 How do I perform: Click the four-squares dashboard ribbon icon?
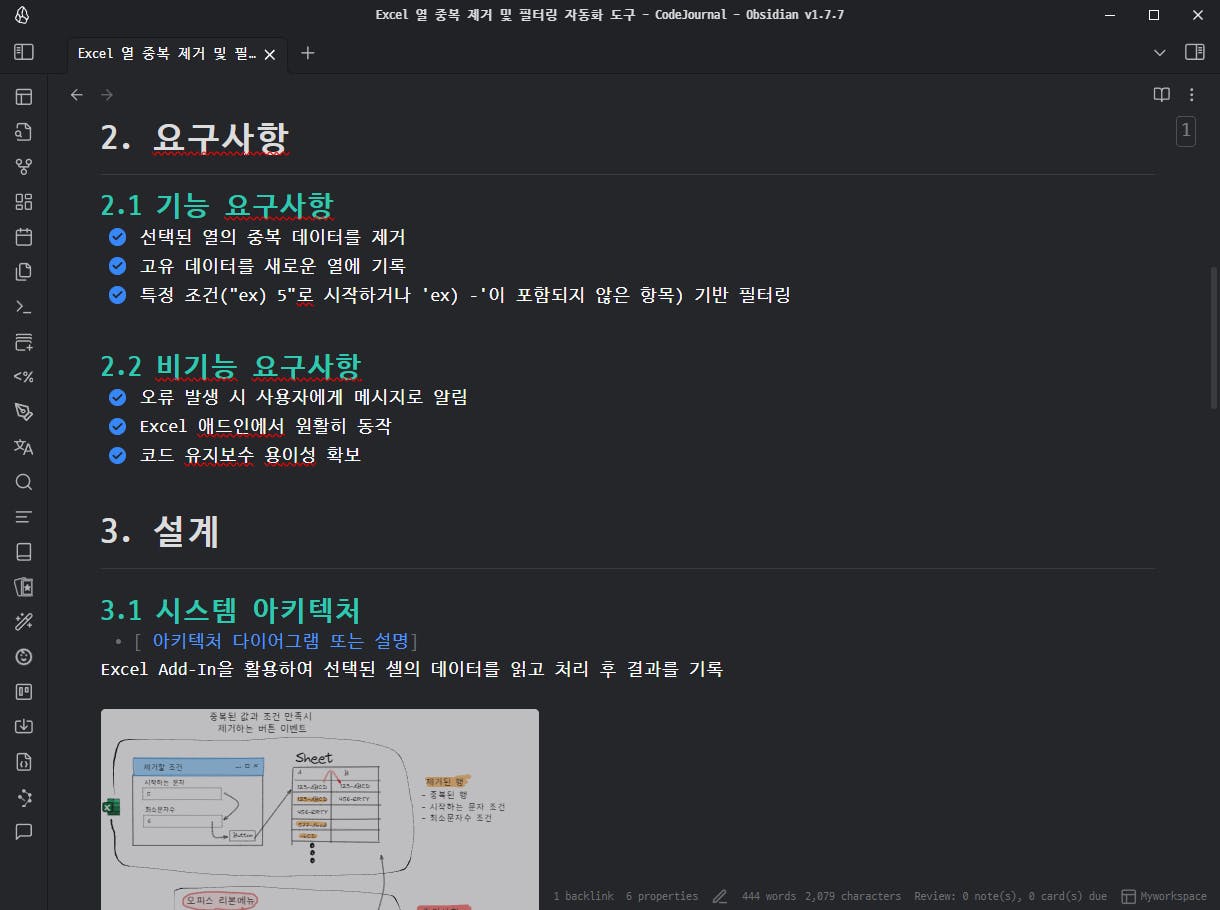pyautogui.click(x=24, y=202)
